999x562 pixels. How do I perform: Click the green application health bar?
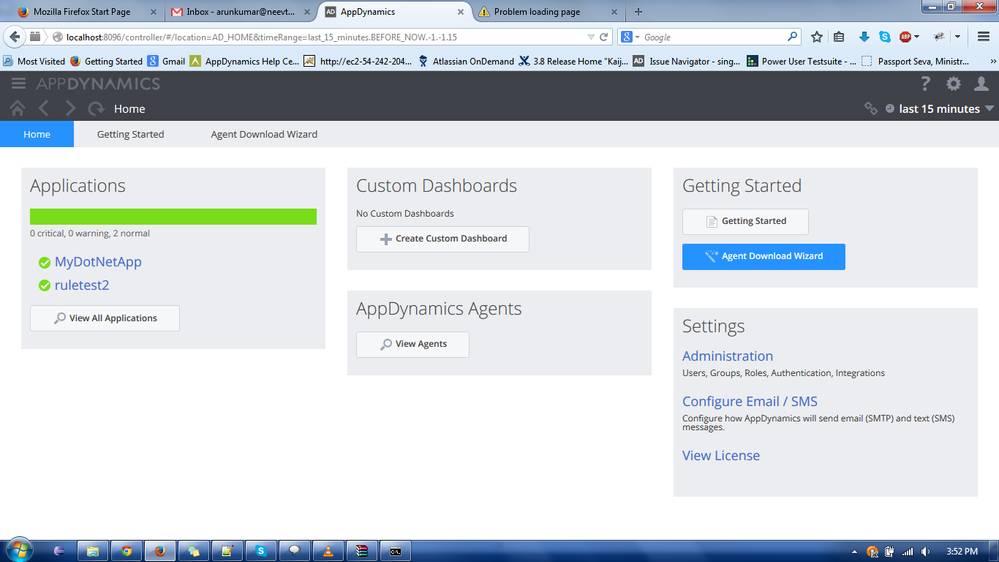coord(173,216)
